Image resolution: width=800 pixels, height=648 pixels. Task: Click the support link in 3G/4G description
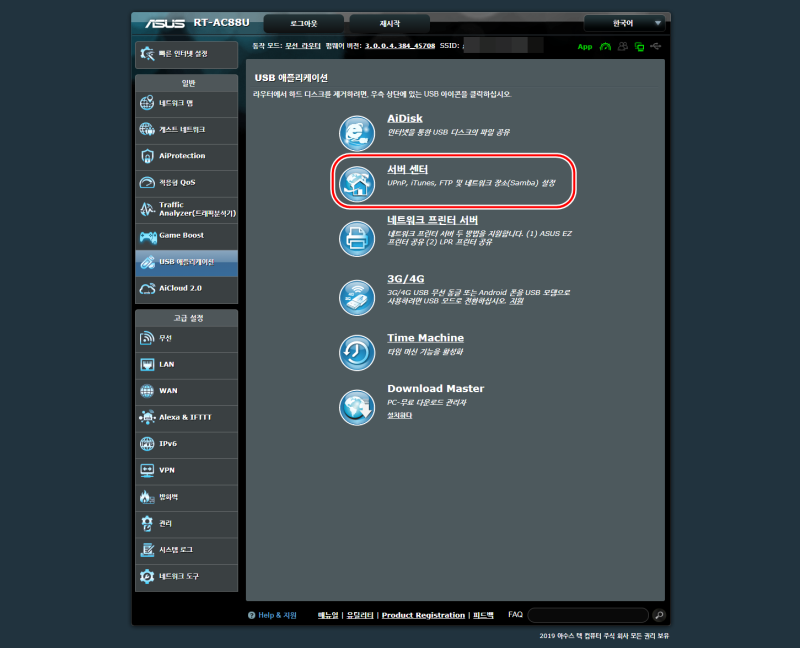pyautogui.click(x=516, y=302)
